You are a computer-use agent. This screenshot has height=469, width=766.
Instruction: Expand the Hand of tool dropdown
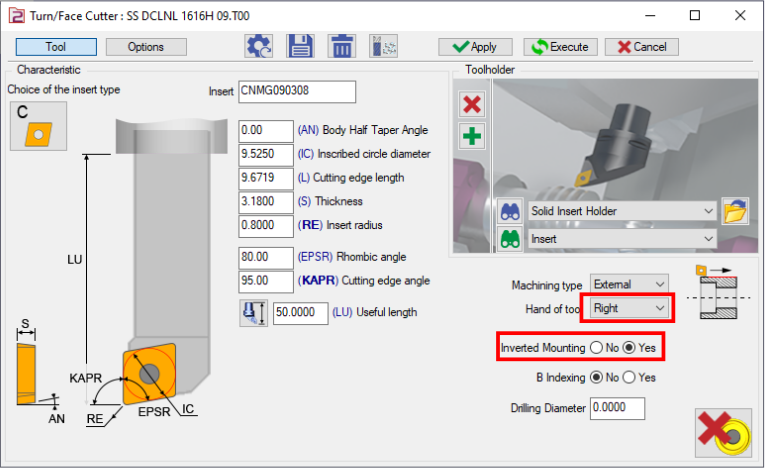[x=629, y=308]
